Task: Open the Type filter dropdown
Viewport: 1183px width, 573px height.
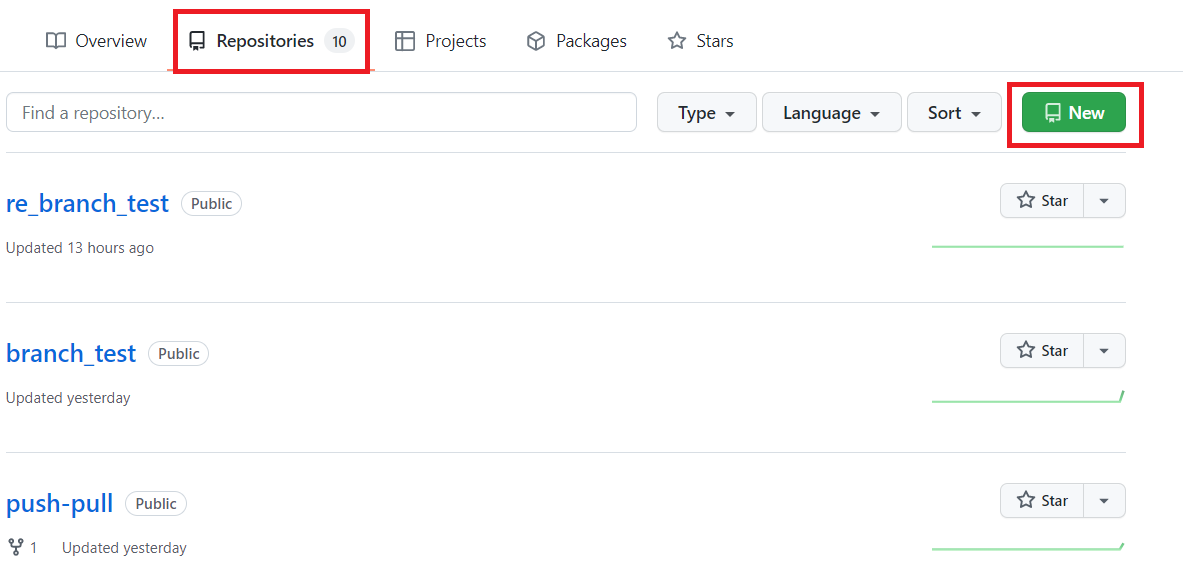Action: coord(706,112)
